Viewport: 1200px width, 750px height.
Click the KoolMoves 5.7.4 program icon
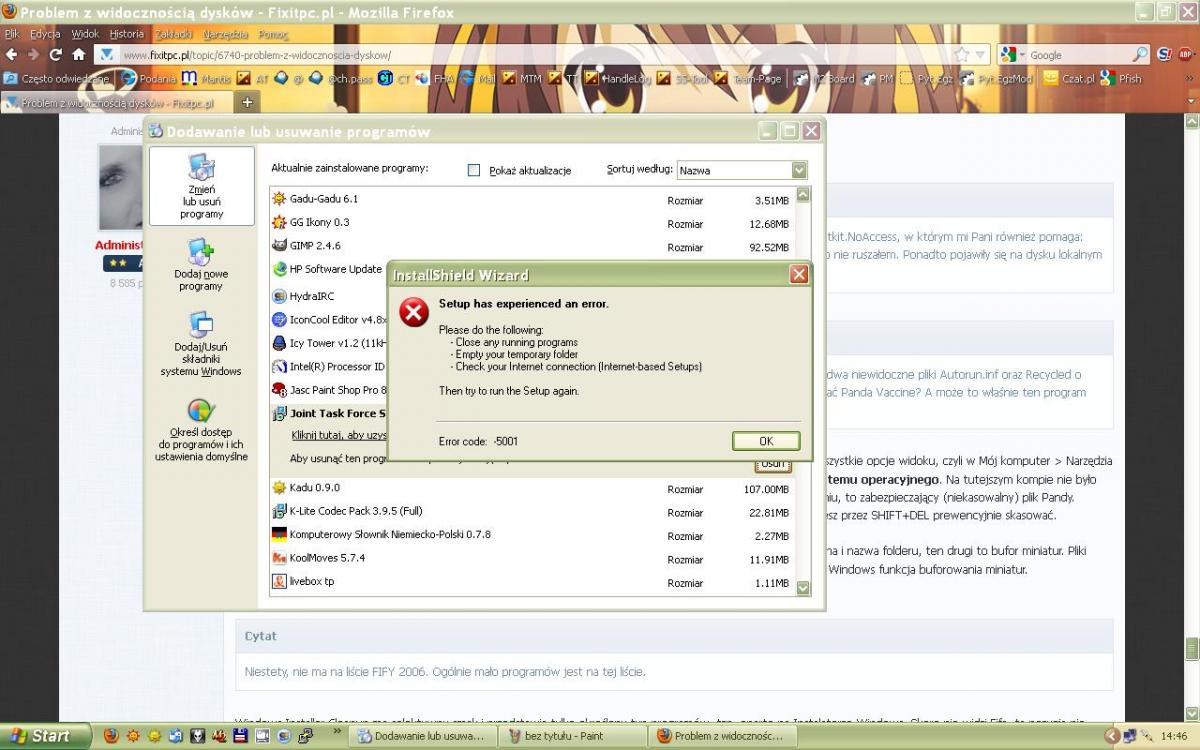tap(280, 558)
